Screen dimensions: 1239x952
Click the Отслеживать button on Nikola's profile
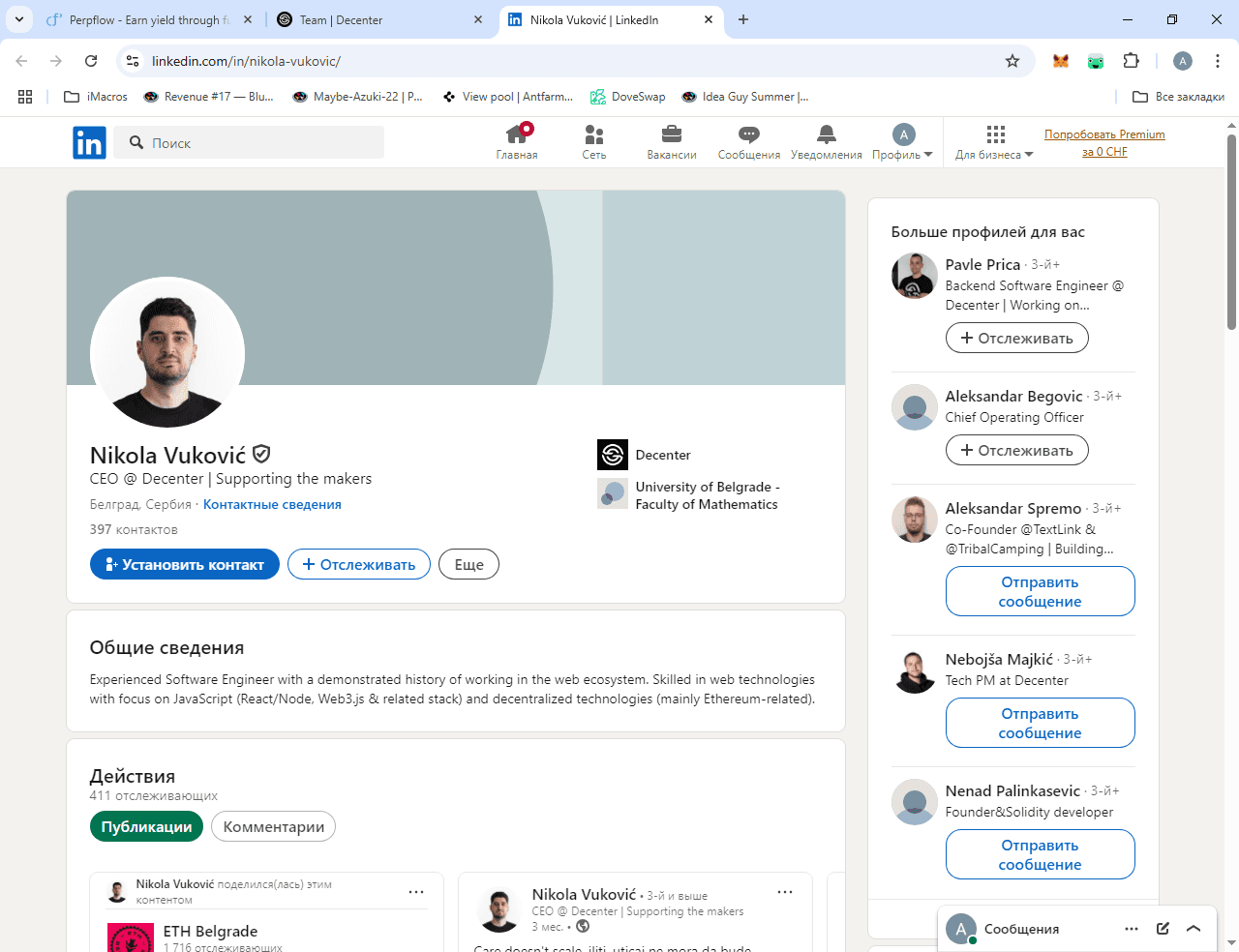click(x=359, y=564)
